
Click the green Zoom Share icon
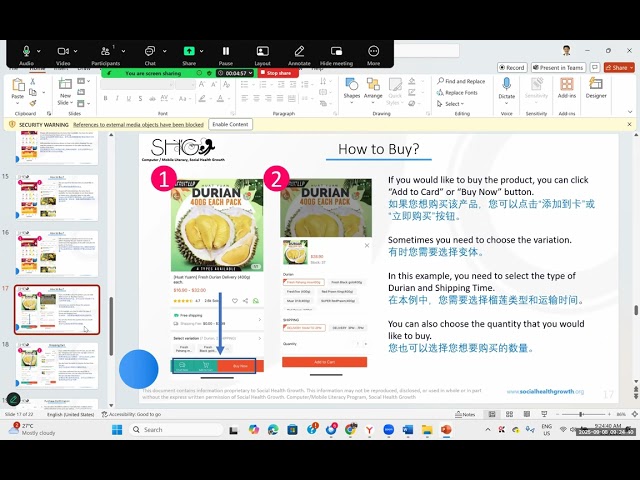[x=189, y=51]
